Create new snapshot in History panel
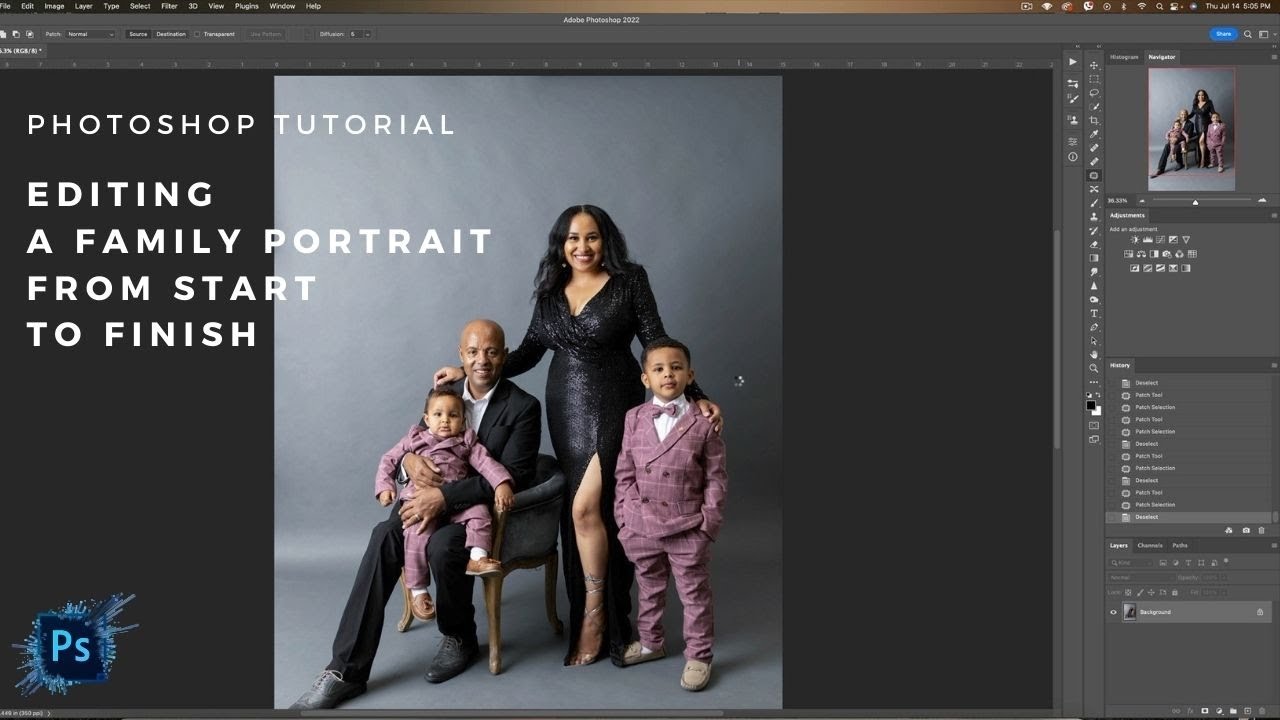Viewport: 1280px width, 720px height. click(1246, 530)
